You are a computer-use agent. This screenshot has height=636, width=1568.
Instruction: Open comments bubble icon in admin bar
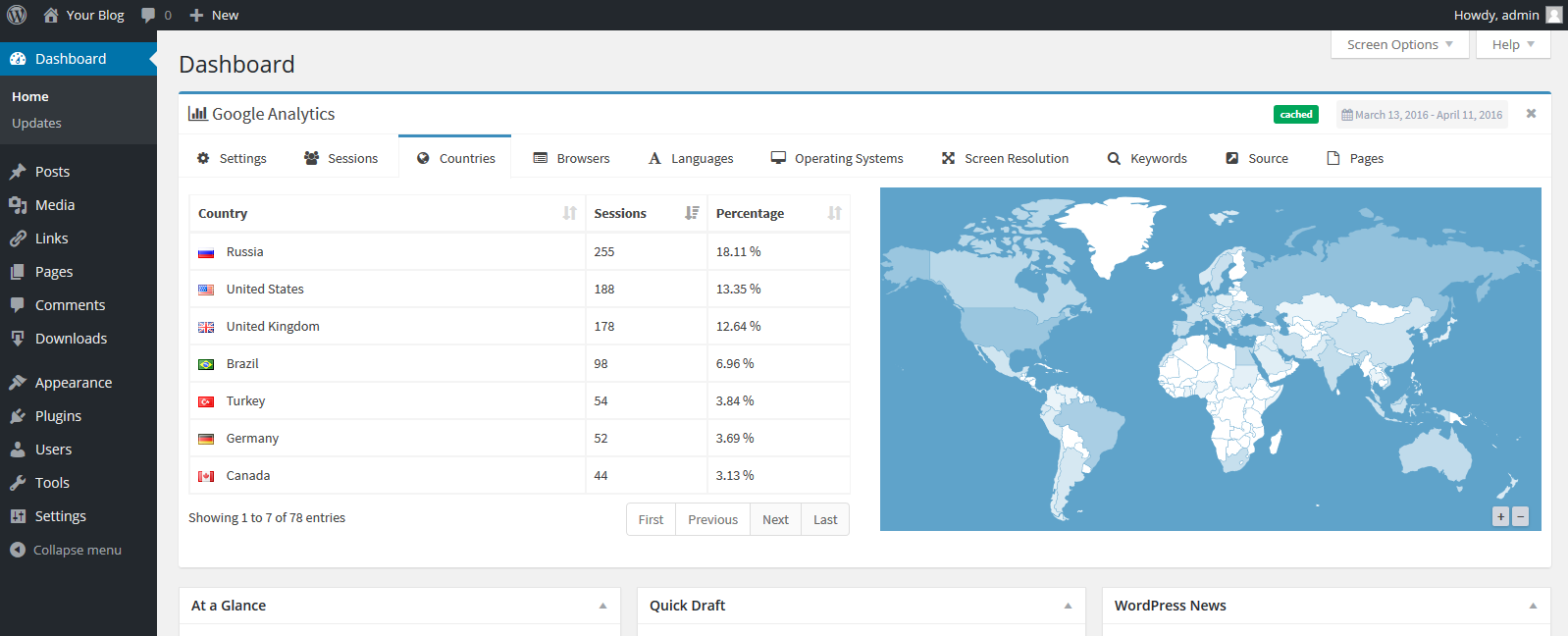point(148,15)
